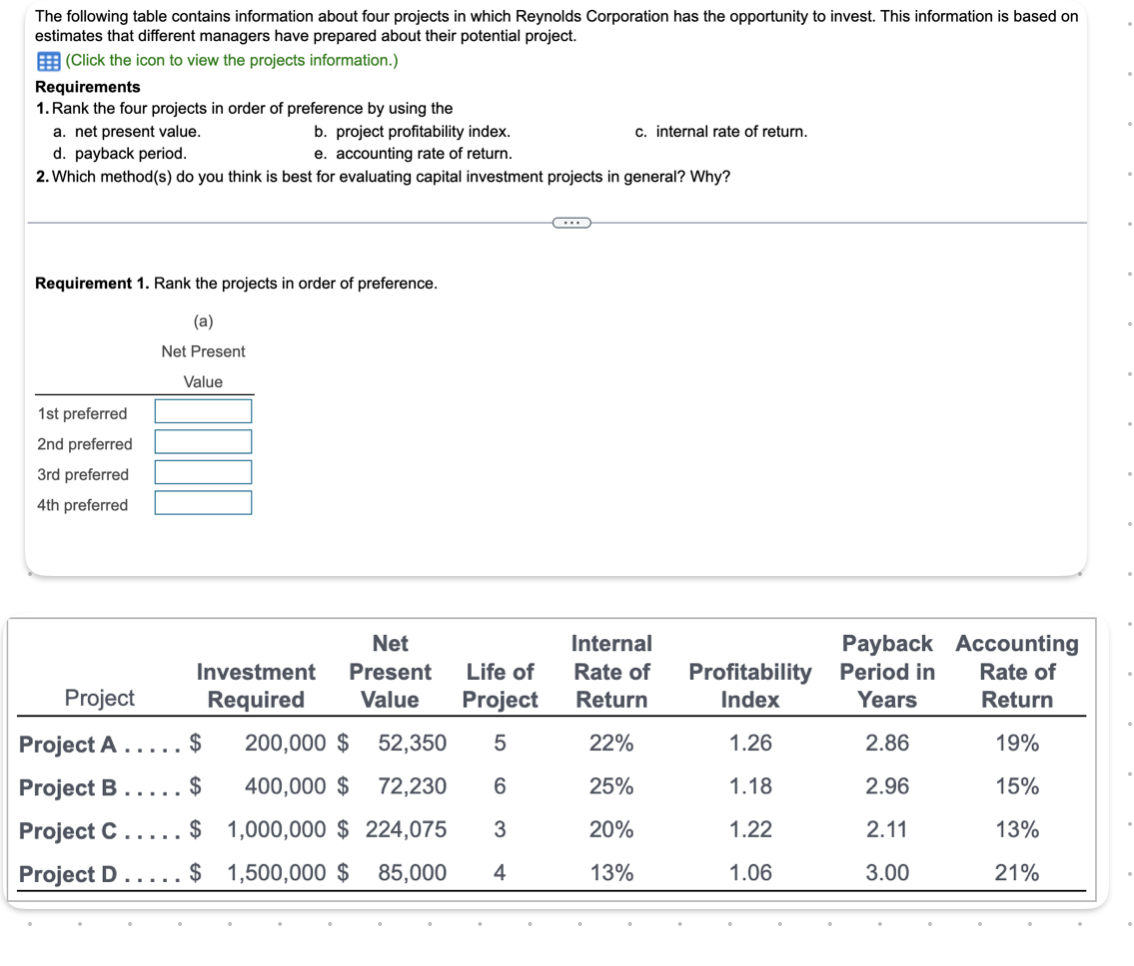Click the Payback Period in Years column header

click(888, 672)
